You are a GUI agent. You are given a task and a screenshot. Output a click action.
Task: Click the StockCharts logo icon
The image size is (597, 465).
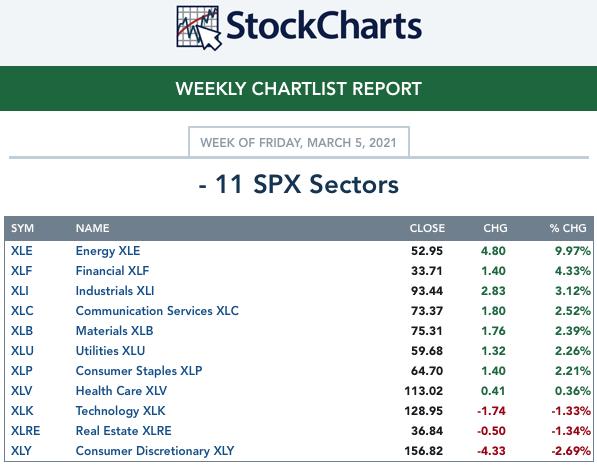pos(199,28)
